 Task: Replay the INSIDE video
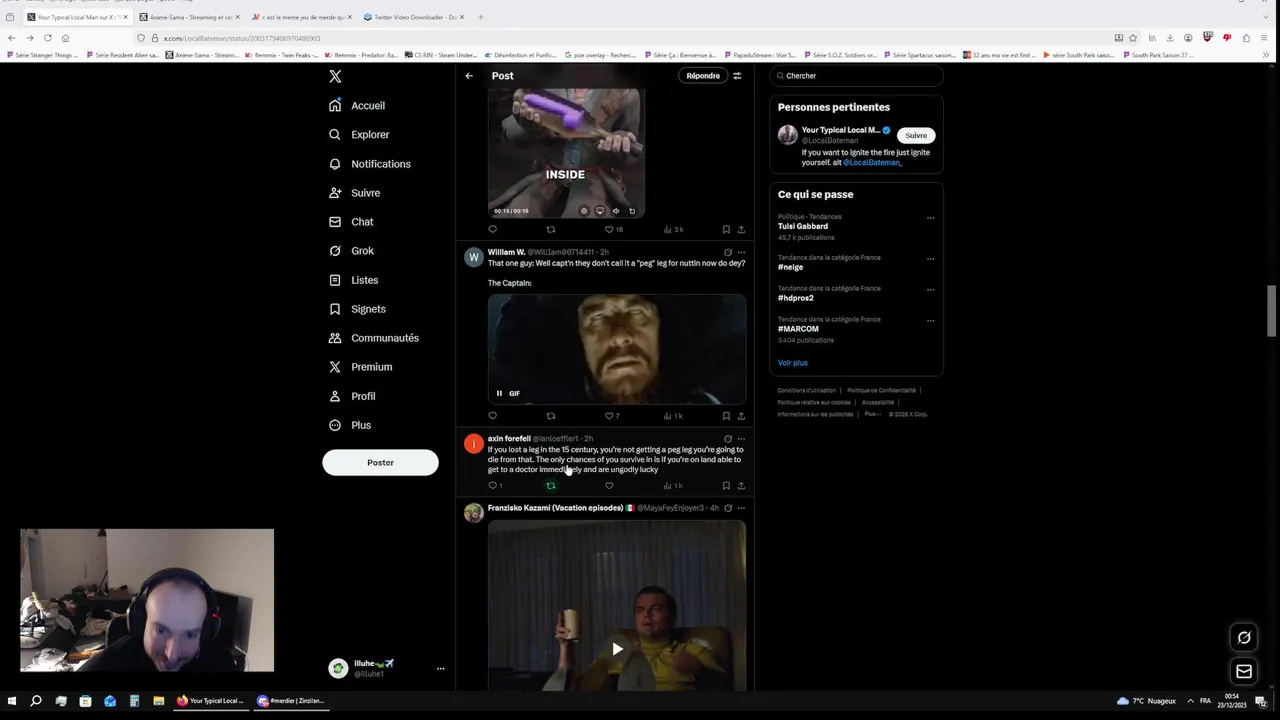click(632, 211)
